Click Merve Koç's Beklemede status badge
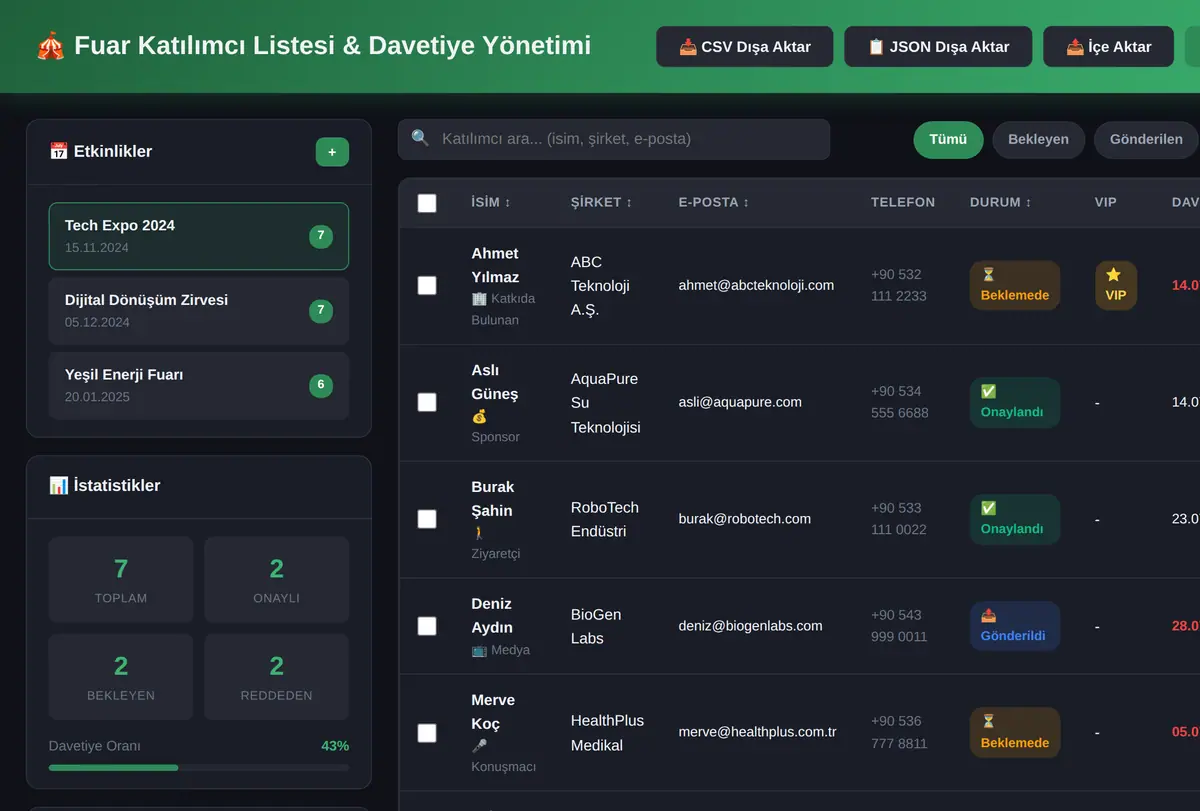The image size is (1200, 811). (x=1014, y=732)
